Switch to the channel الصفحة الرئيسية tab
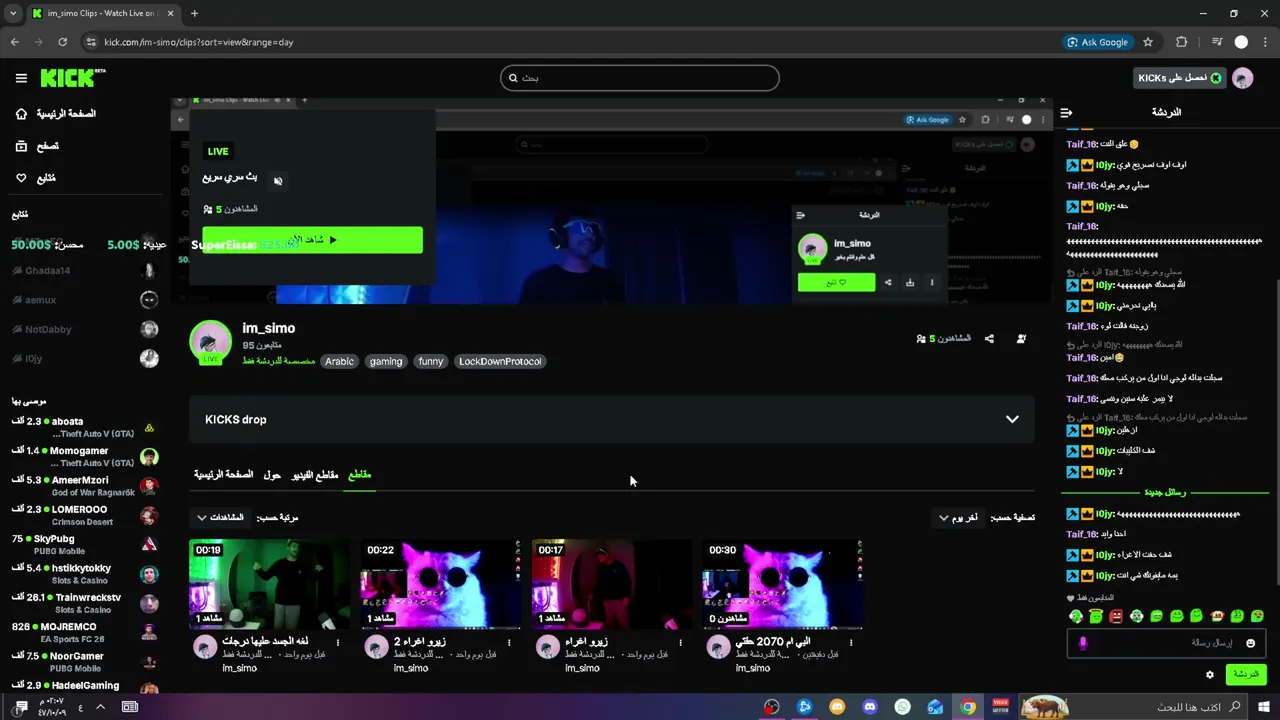The width and height of the screenshot is (1280, 720). point(223,475)
